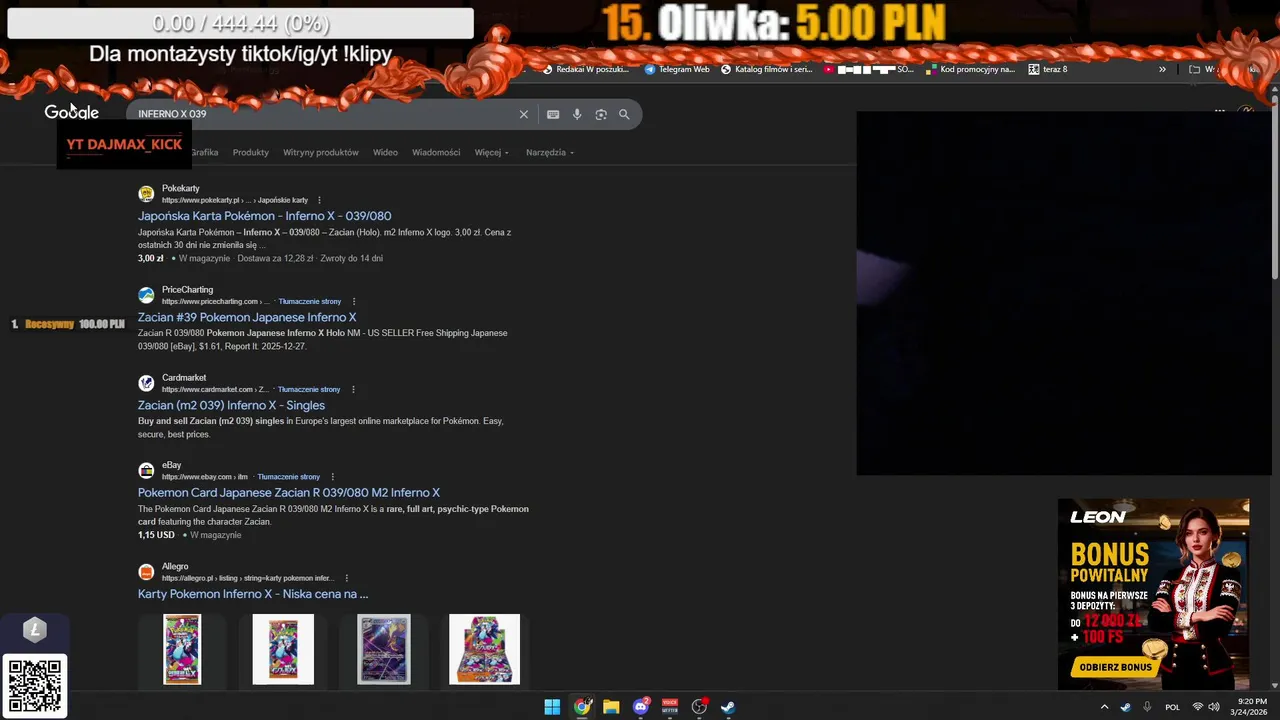Open the Kod promocyjny bookmark
1280x720 pixels.
[x=970, y=70]
